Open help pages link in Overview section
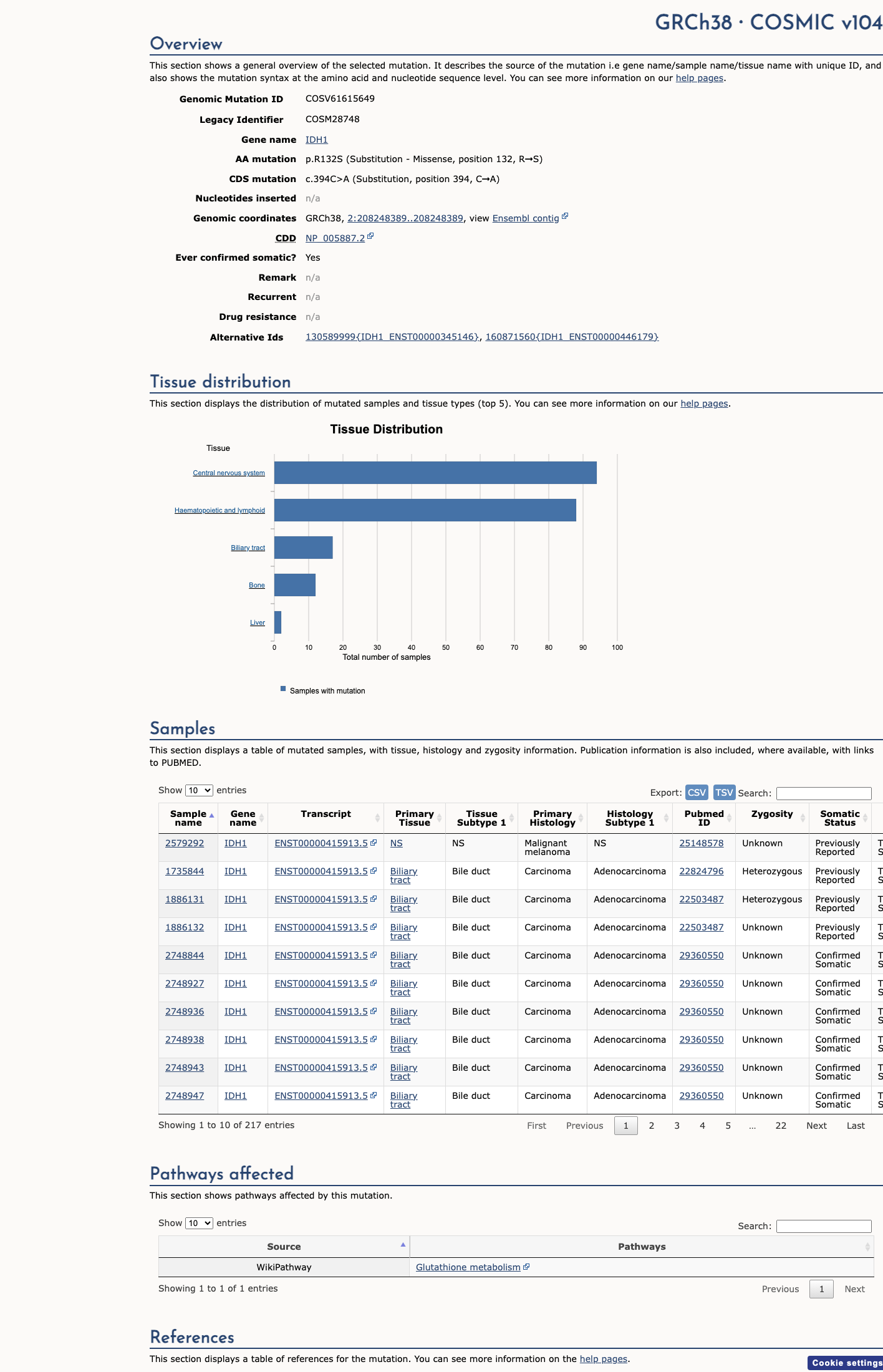The image size is (883, 1372). pos(700,78)
